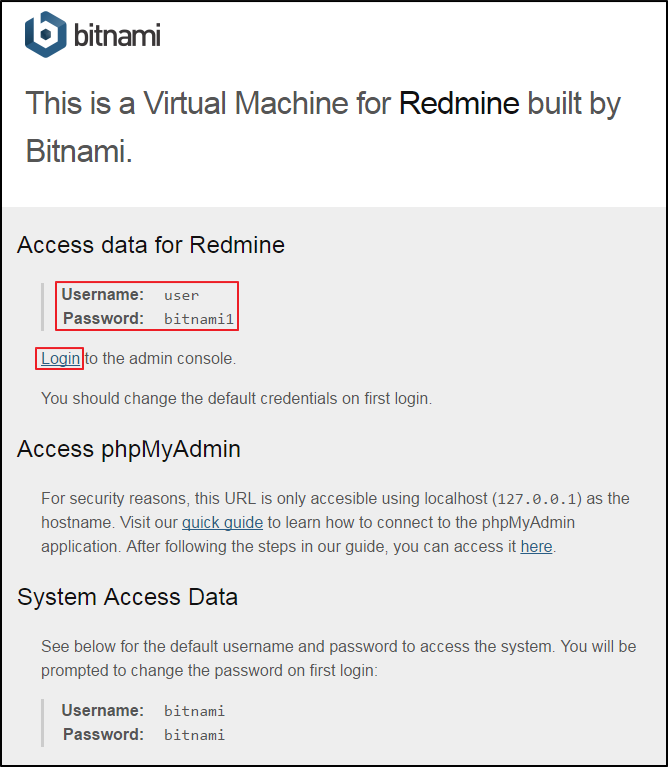The height and width of the screenshot is (767, 668).
Task: Click the system password value 'bitnami'
Action: tap(194, 735)
